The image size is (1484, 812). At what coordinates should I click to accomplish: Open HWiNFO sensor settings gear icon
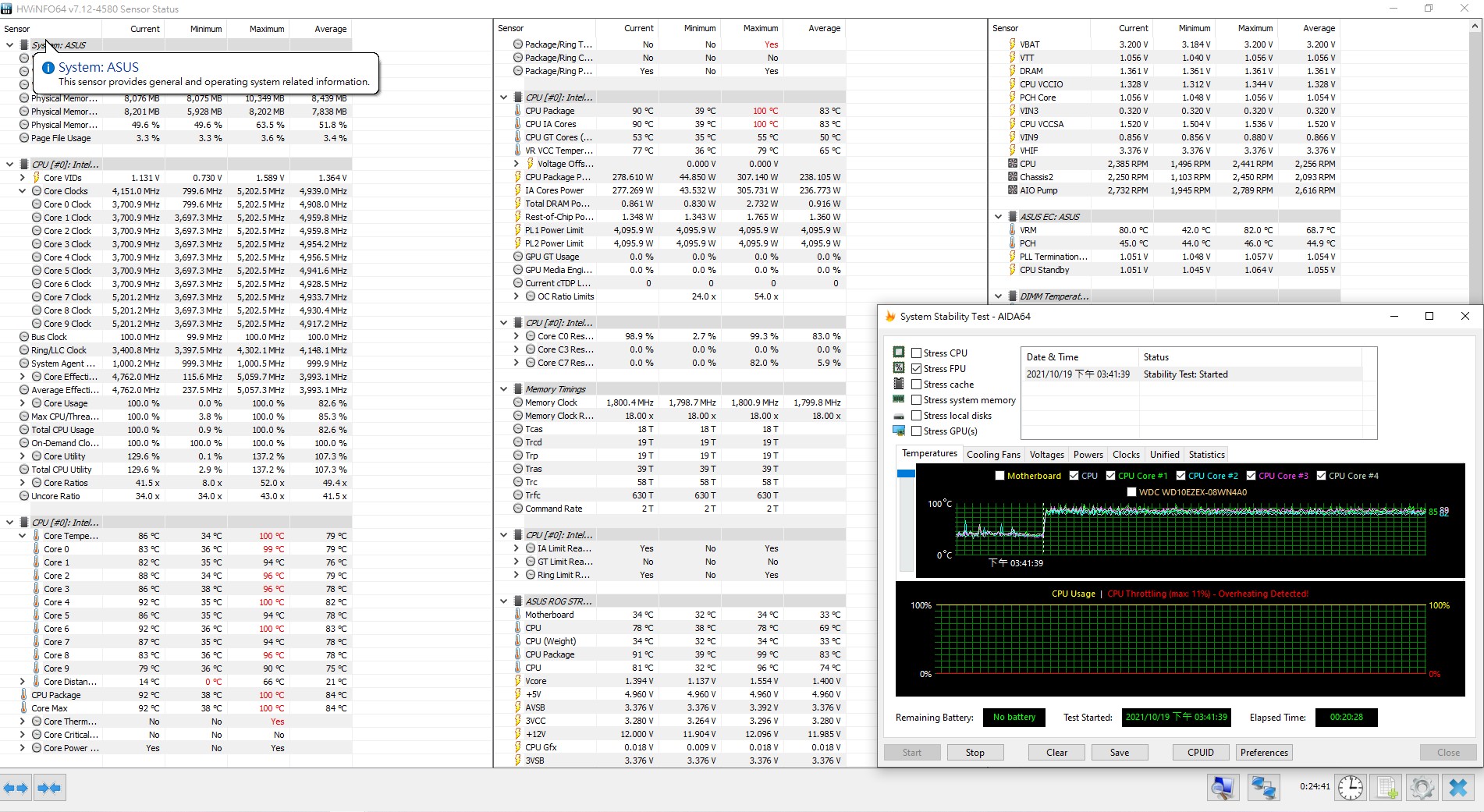pyautogui.click(x=1422, y=788)
